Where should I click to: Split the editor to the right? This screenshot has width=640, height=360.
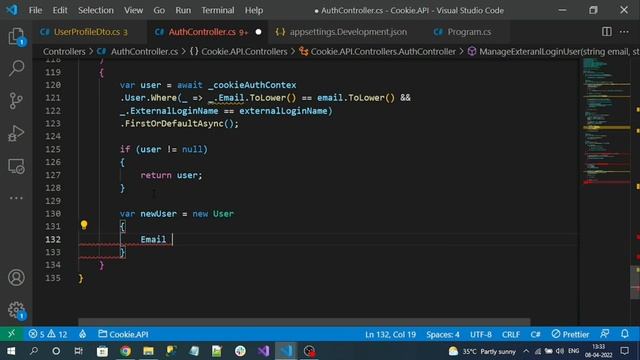click(x=607, y=32)
